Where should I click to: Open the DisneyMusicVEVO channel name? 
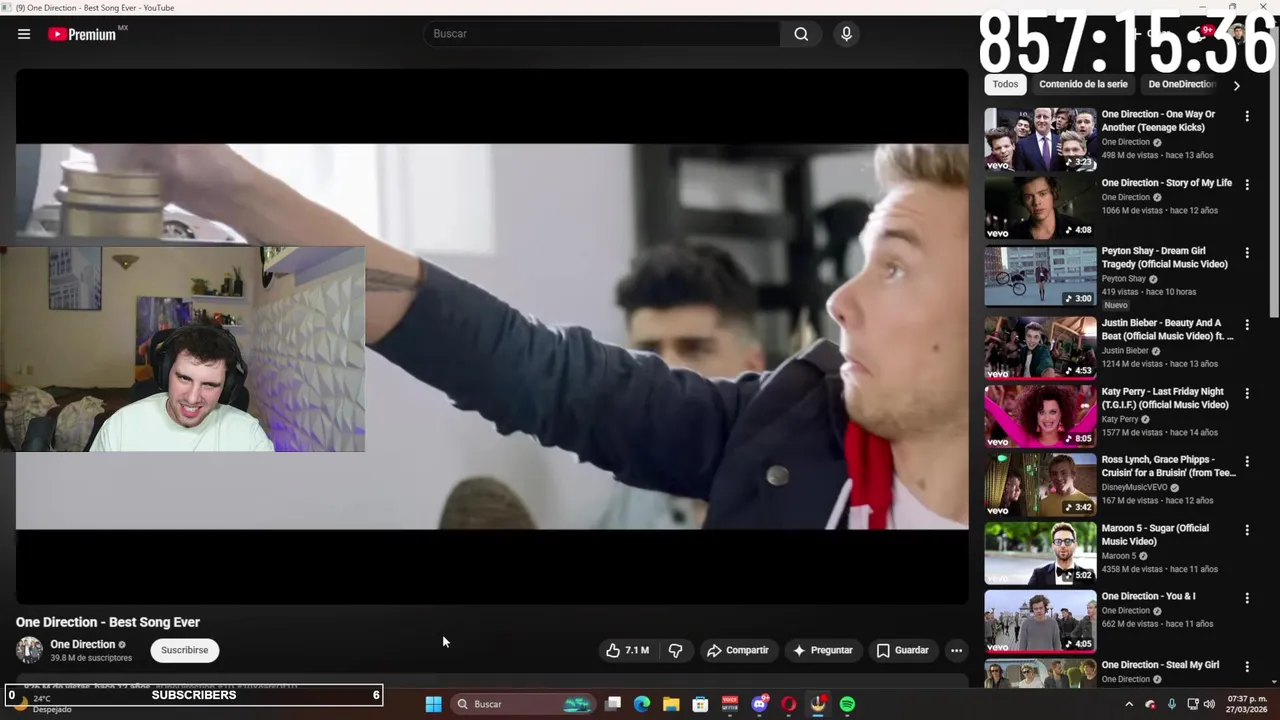click(1134, 487)
